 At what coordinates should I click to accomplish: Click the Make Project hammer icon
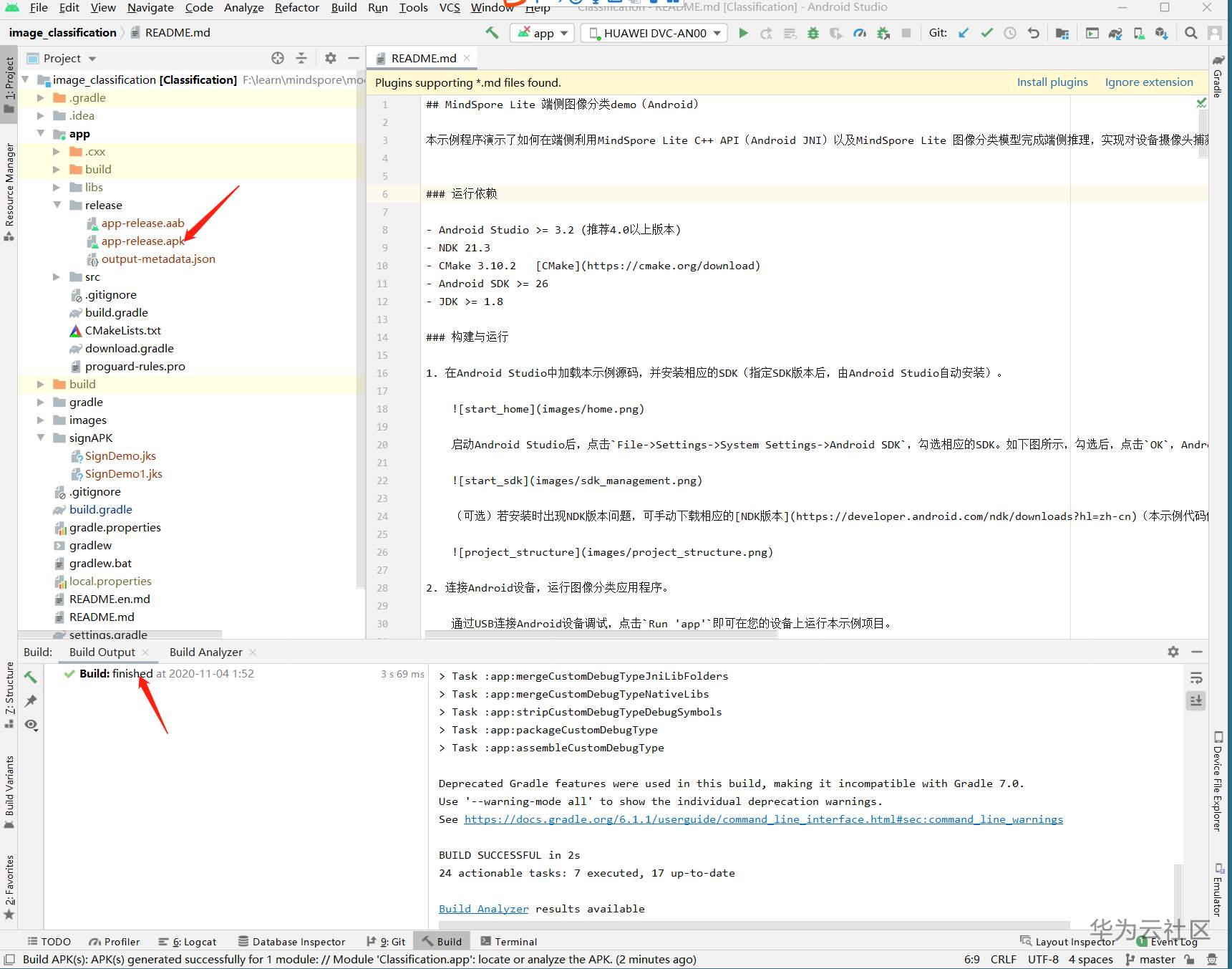[492, 33]
